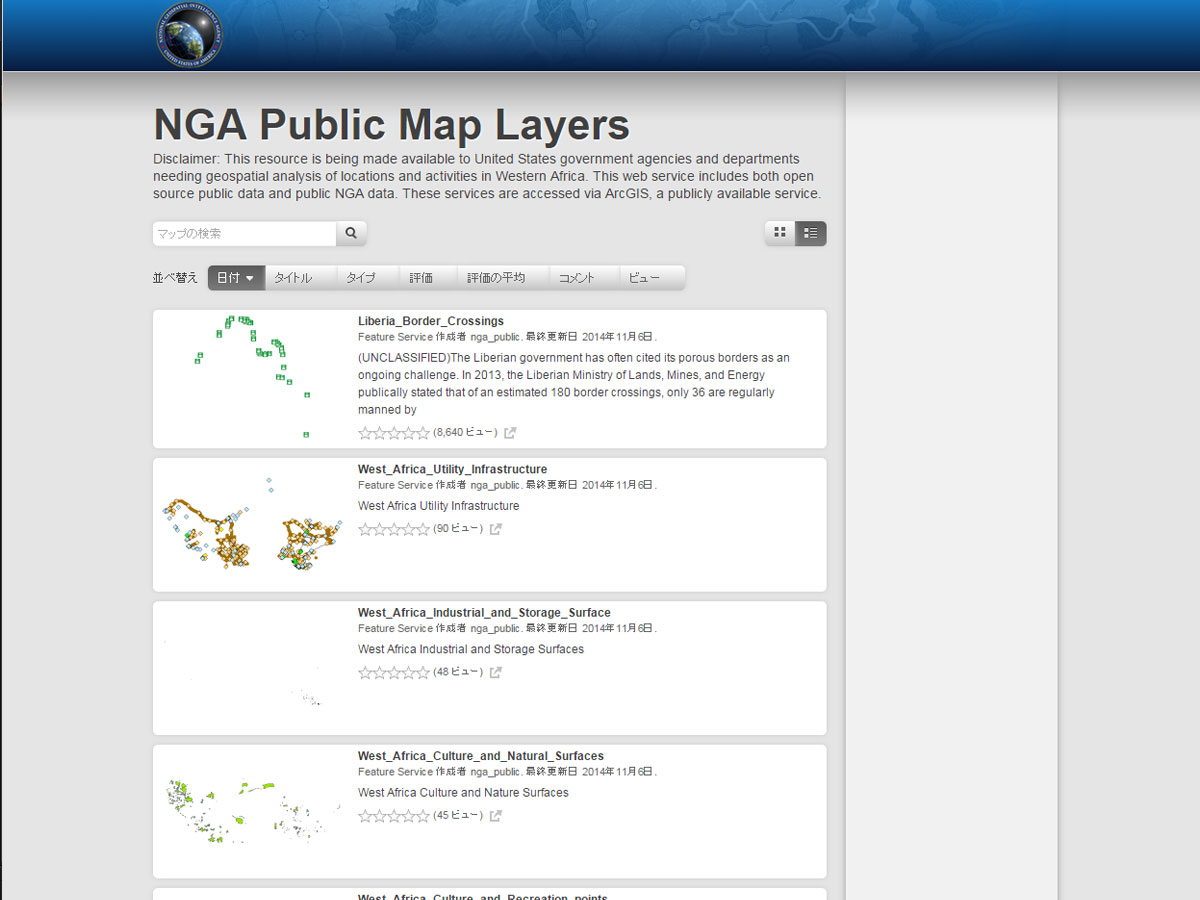Click external link icon for West_Africa_Utility_Infrastructure
The image size is (1200, 900).
pyautogui.click(x=496, y=528)
